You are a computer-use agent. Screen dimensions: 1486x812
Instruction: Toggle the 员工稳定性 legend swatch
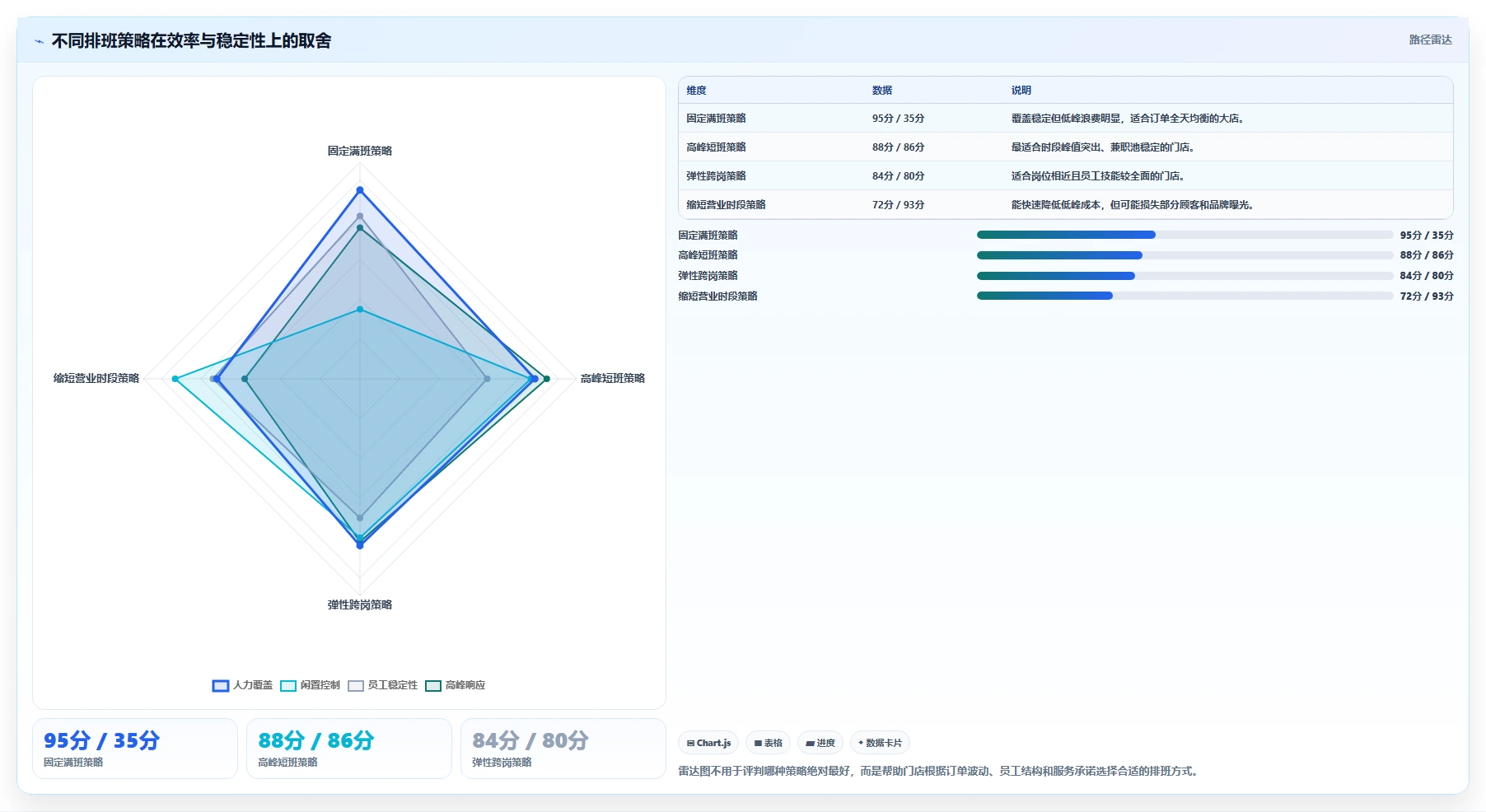[355, 685]
